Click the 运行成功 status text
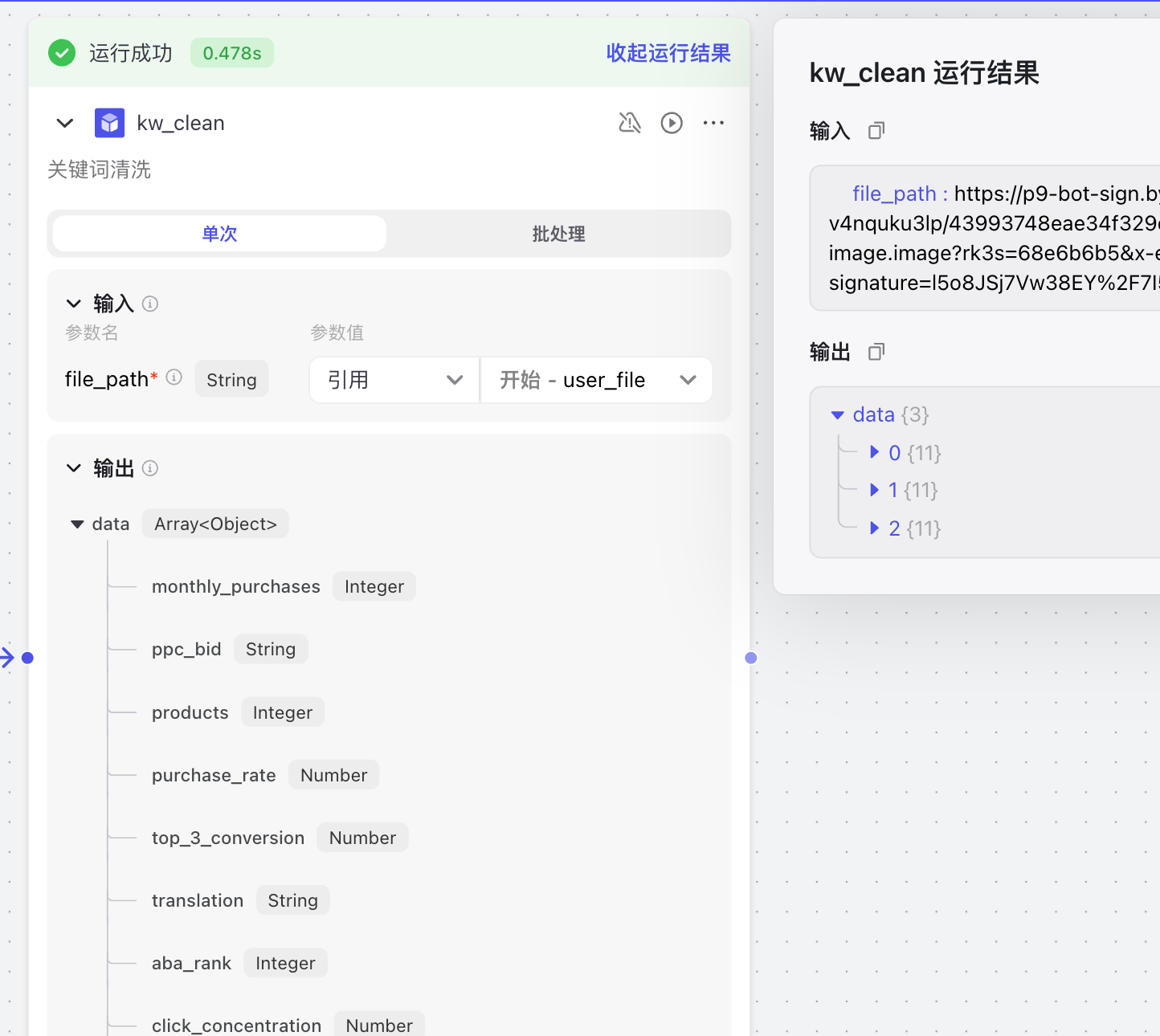This screenshot has height=1036, width=1160. click(131, 53)
